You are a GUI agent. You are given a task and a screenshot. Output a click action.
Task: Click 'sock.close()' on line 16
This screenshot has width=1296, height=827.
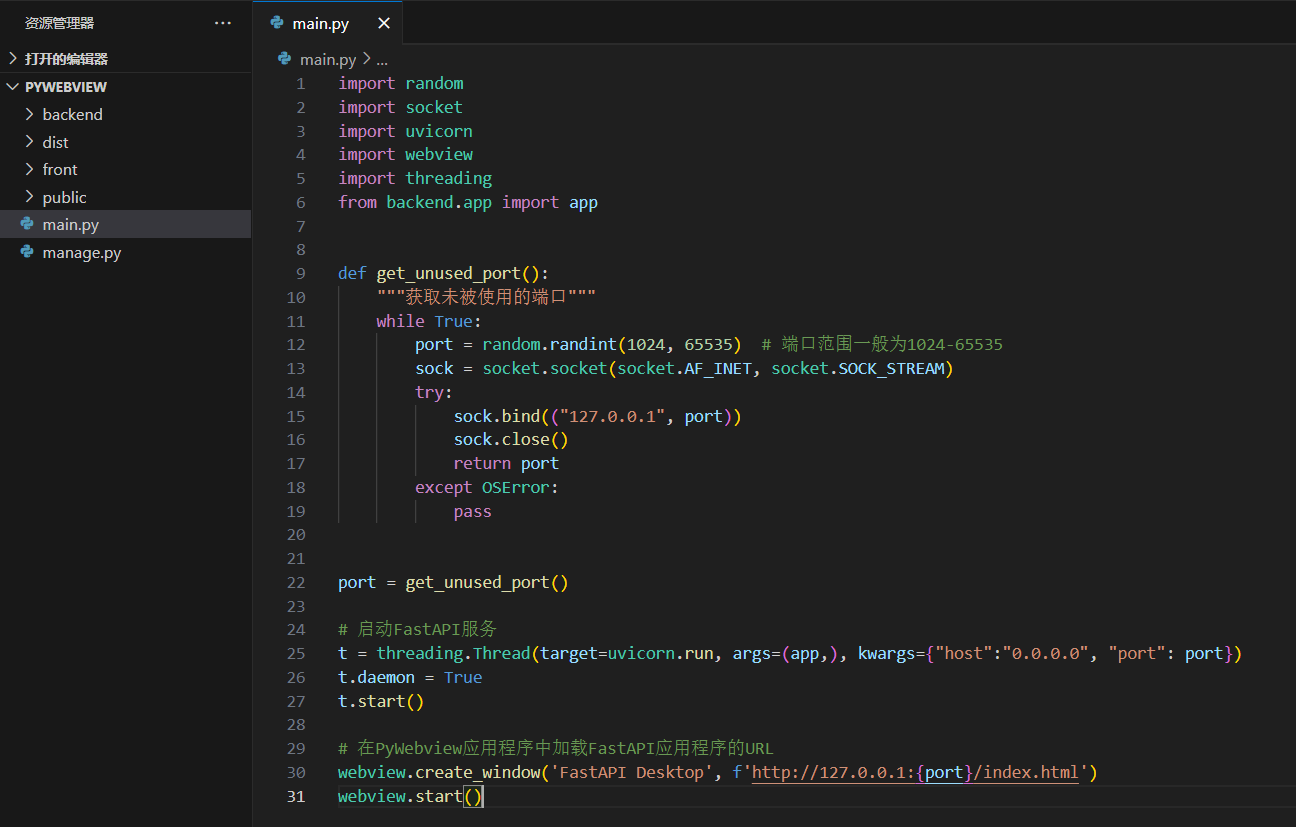511,439
